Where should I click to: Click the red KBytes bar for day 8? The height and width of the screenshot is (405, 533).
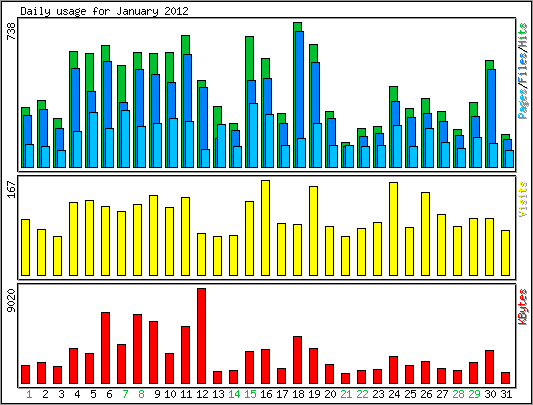[137, 349]
